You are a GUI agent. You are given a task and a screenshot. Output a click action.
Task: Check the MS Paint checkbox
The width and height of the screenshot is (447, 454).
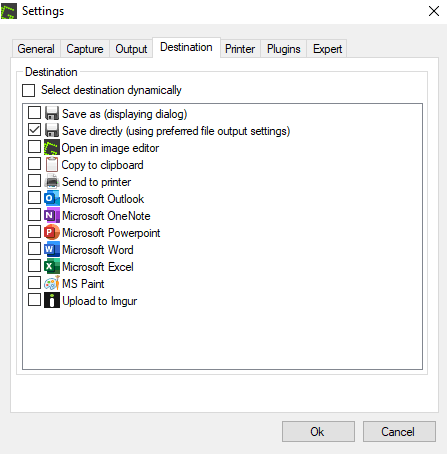pyautogui.click(x=34, y=283)
